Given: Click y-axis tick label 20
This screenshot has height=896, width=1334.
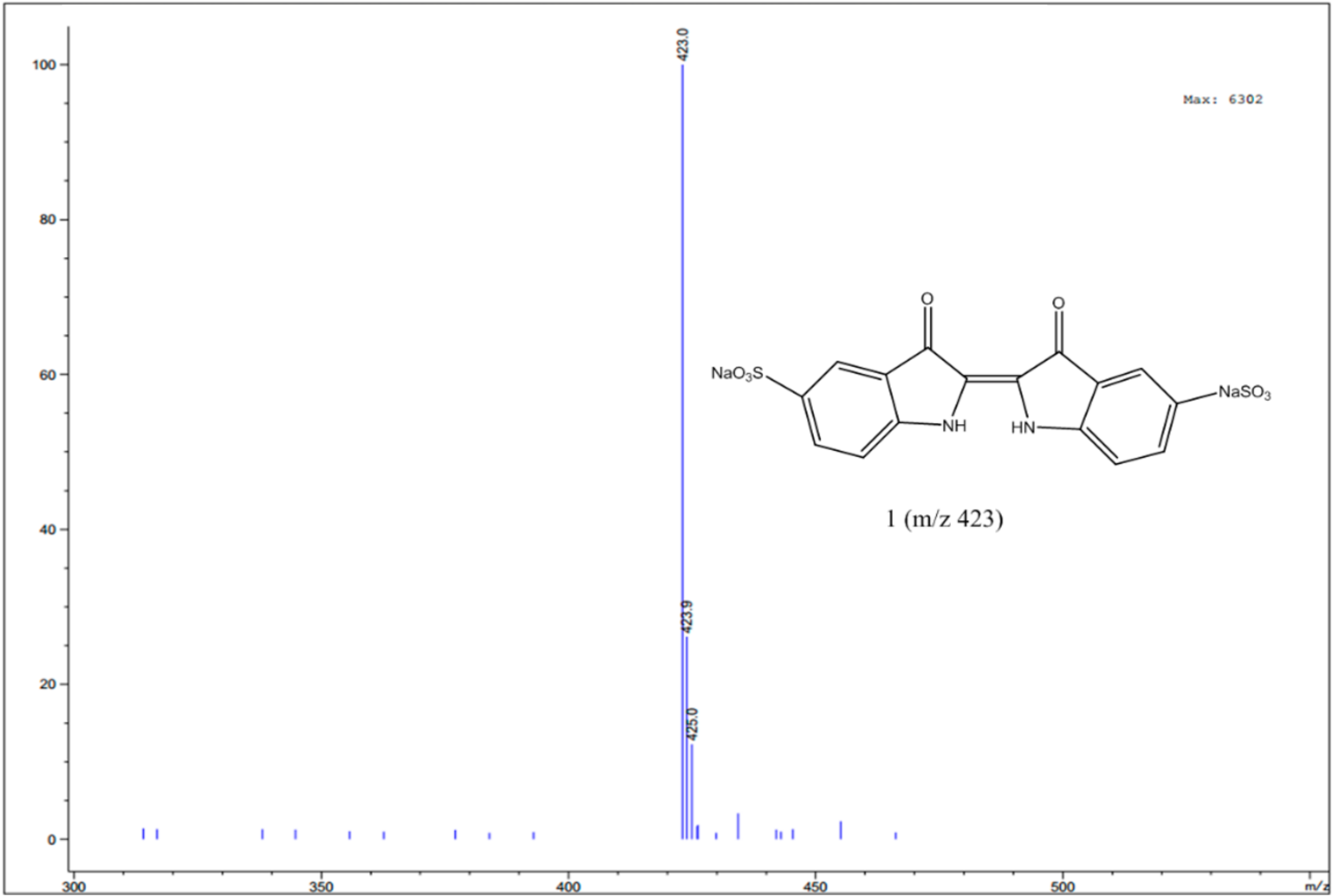Looking at the screenshot, I should coord(48,684).
